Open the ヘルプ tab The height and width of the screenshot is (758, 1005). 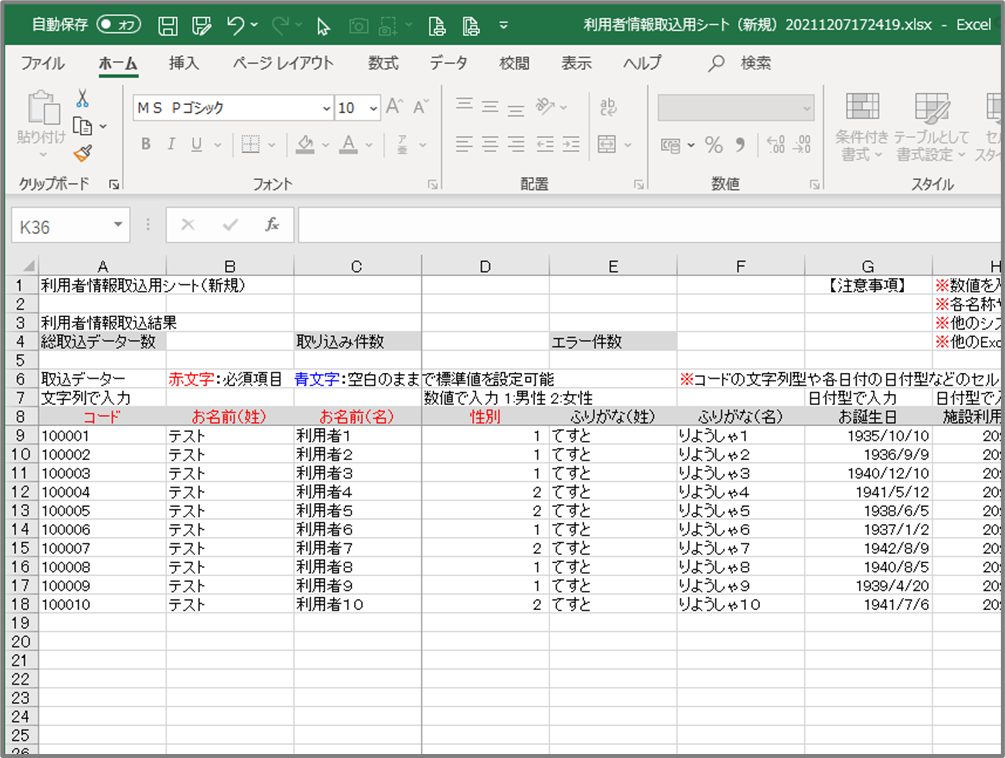[642, 63]
